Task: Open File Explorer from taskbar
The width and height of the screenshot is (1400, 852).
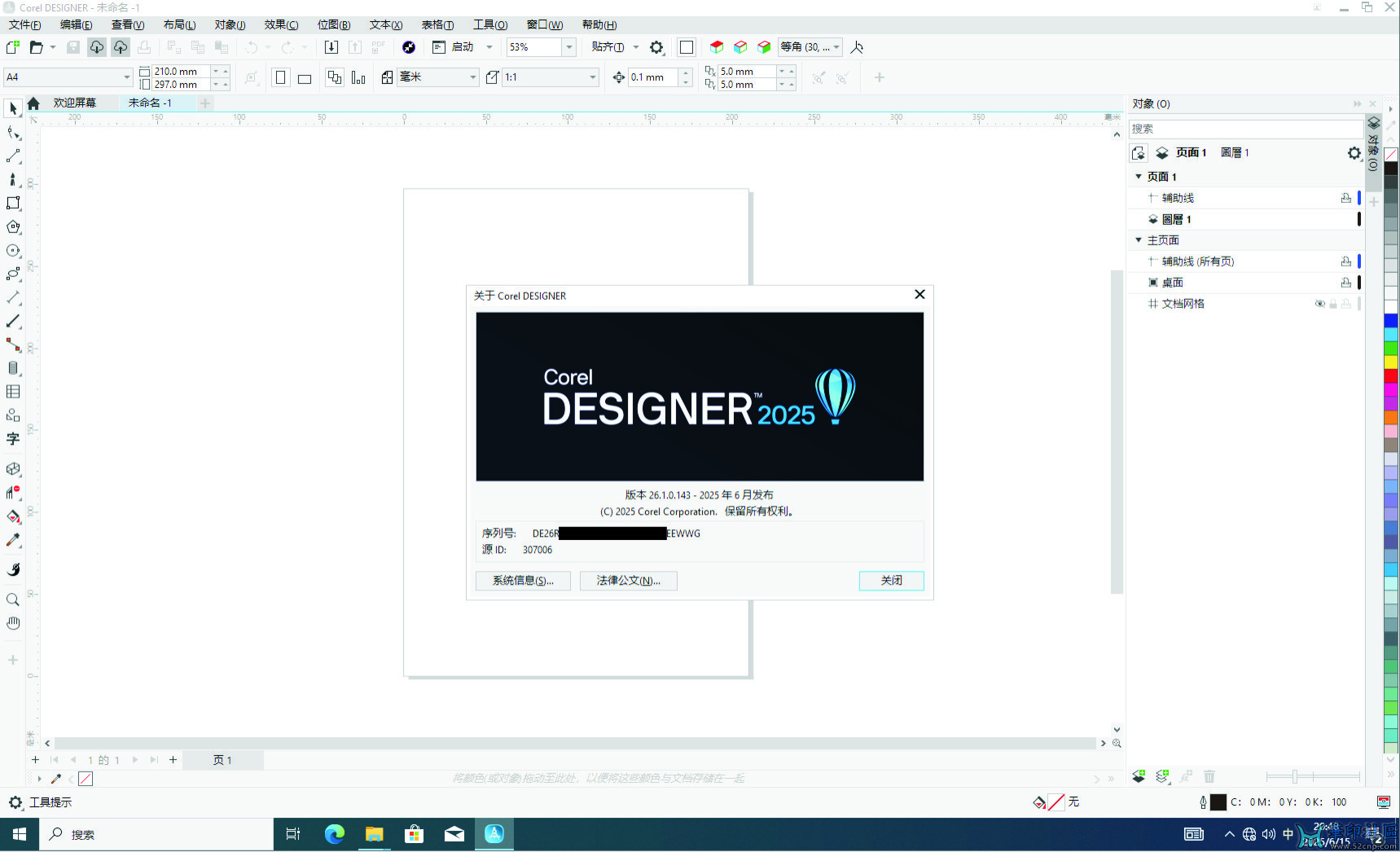Action: [374, 834]
